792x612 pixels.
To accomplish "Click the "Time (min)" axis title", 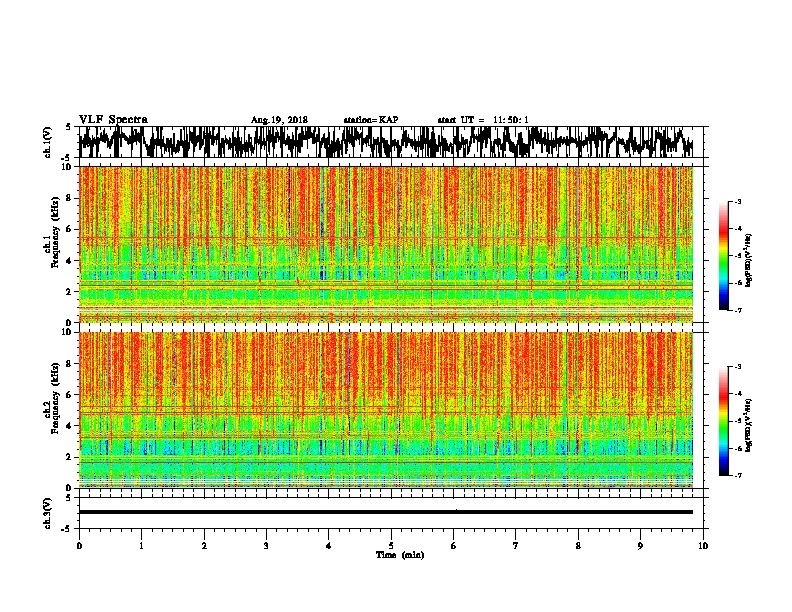I will click(400, 555).
